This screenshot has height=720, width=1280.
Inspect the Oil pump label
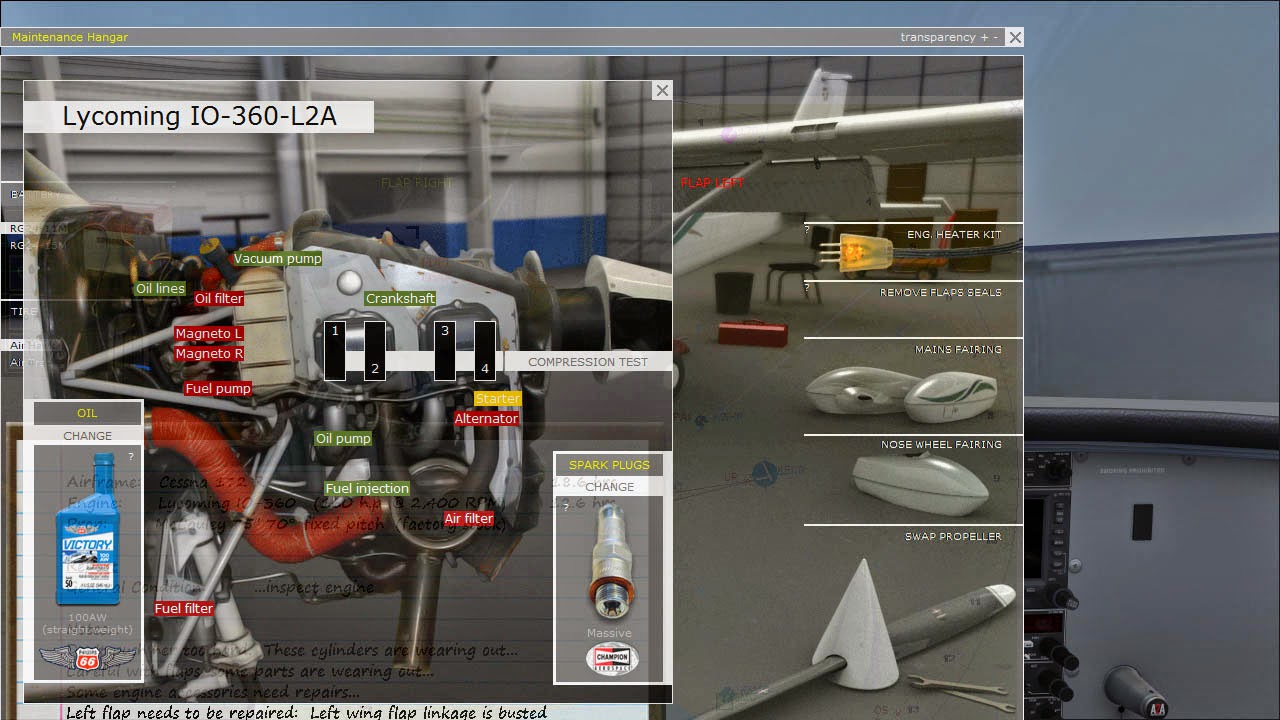[343, 439]
